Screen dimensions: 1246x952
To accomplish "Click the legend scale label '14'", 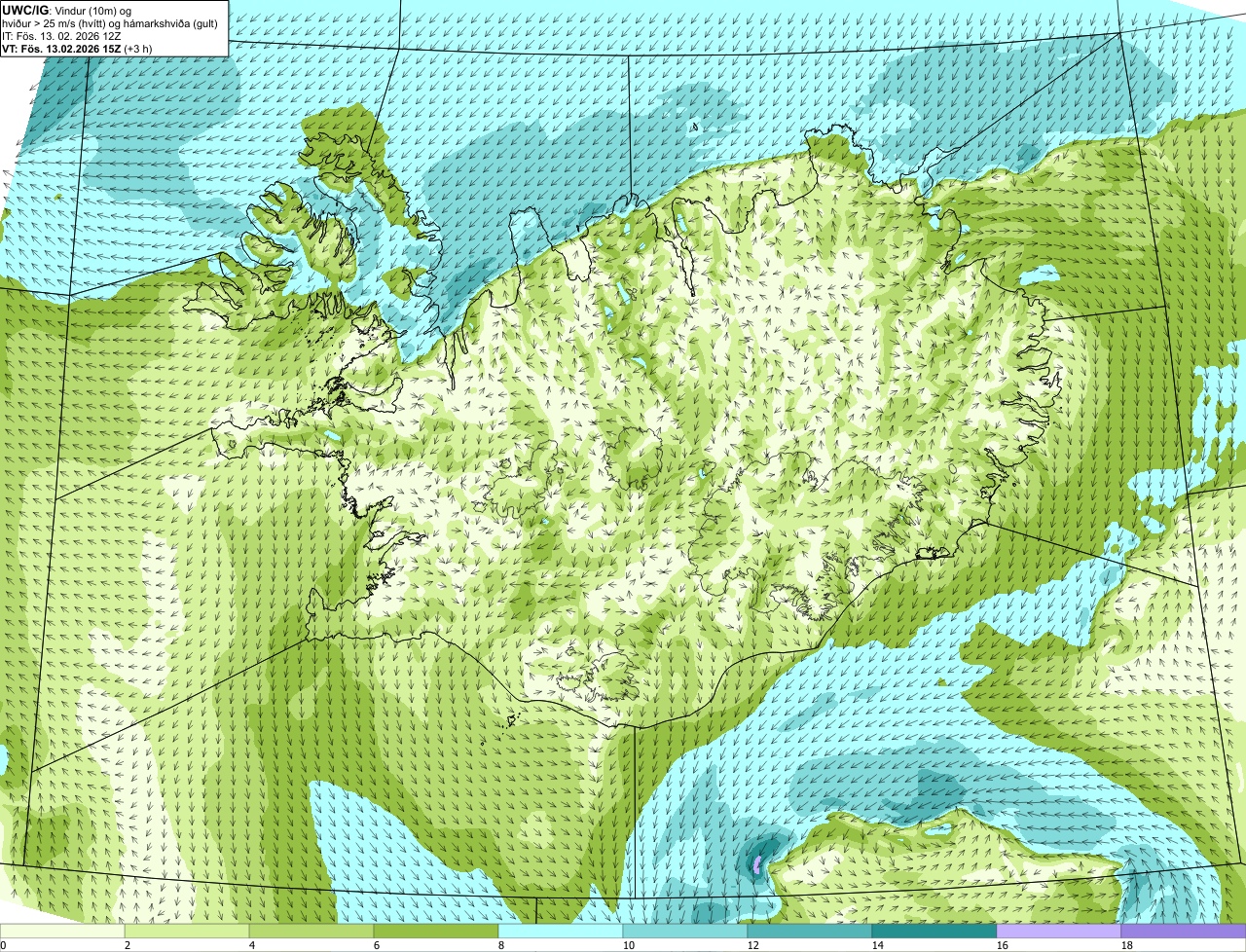I will coord(878,945).
